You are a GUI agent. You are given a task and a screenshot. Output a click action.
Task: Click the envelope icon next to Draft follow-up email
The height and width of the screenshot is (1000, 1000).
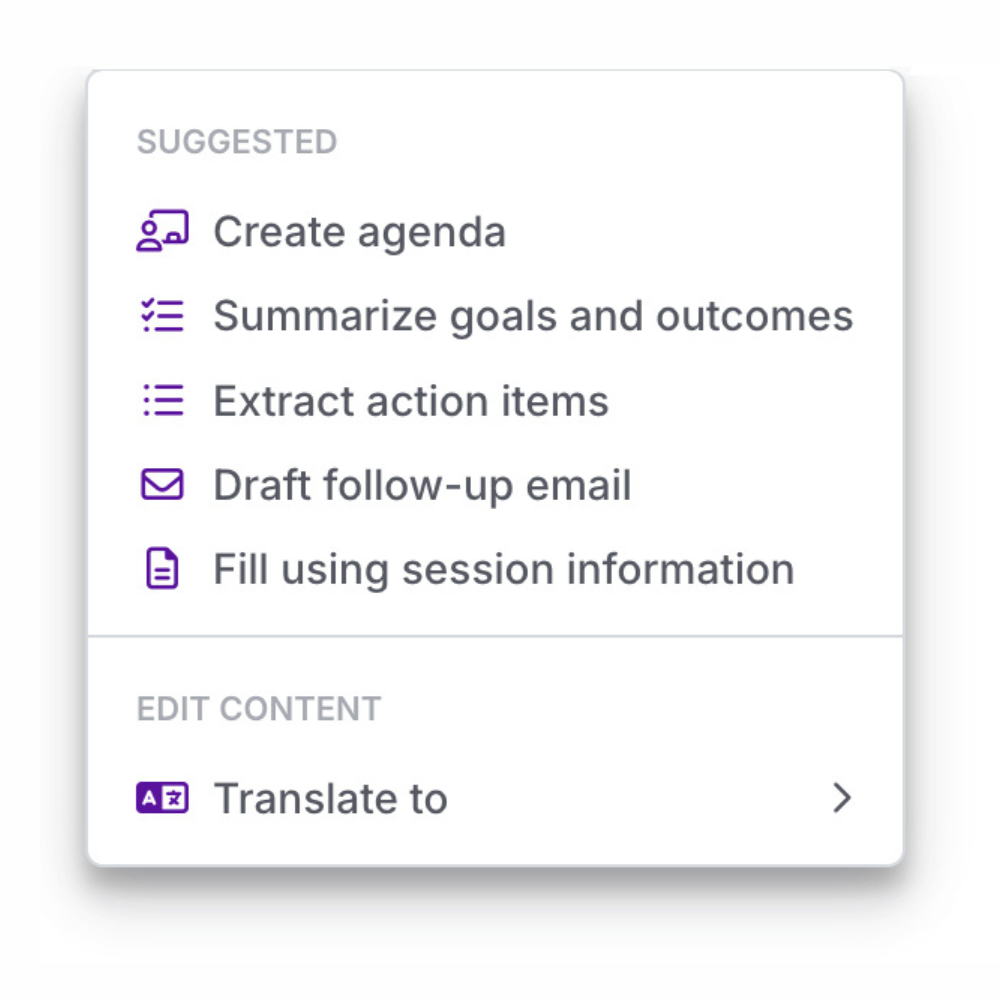161,484
